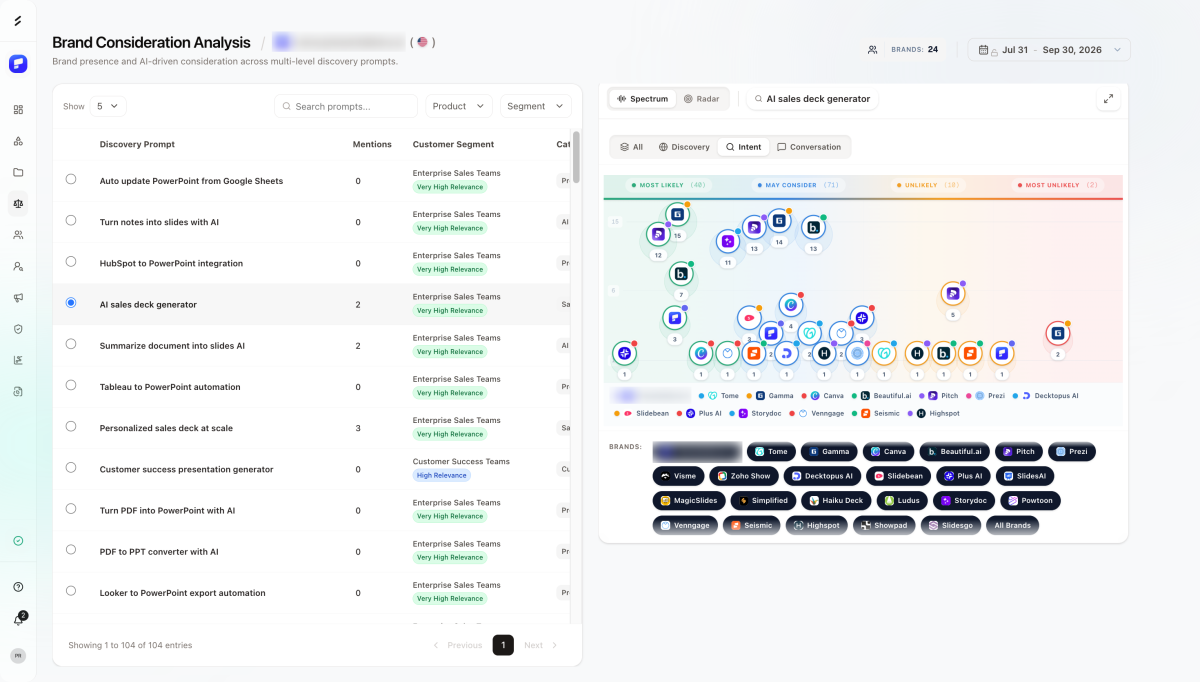Click the blue app logo icon

(18, 64)
